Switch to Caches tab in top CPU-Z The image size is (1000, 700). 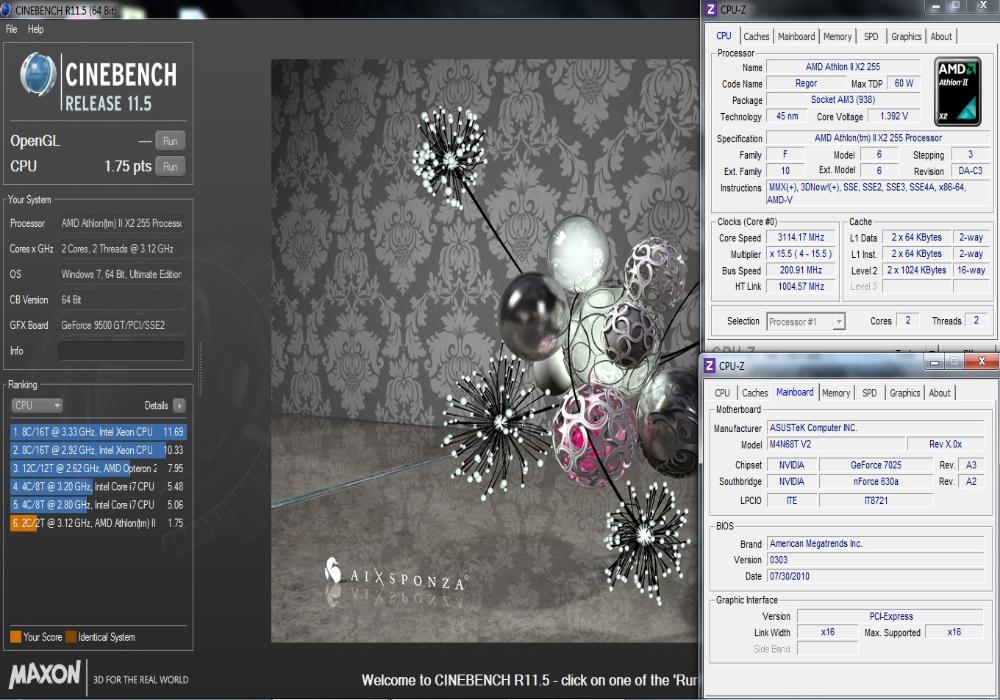[x=756, y=37]
